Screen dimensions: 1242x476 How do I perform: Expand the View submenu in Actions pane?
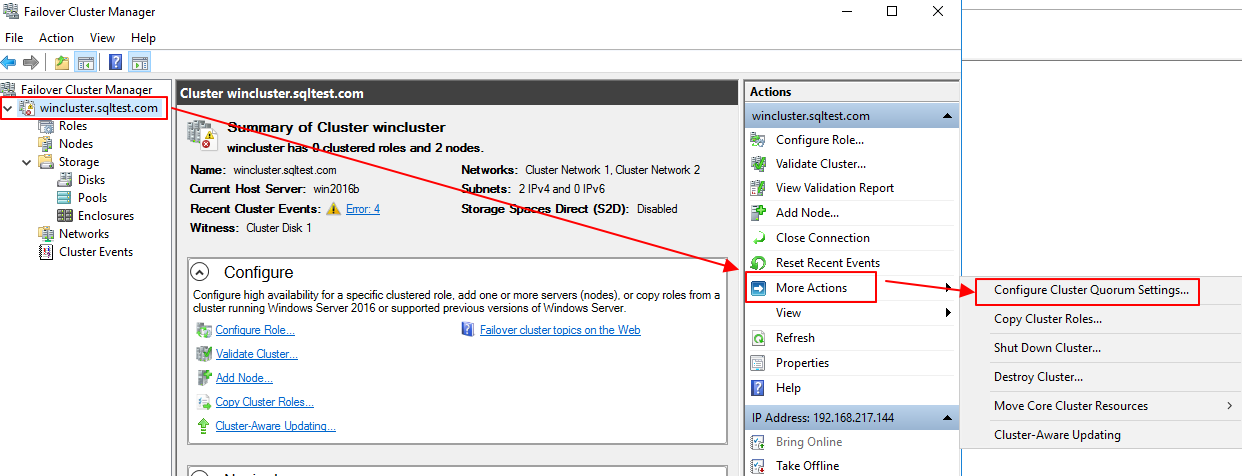(947, 313)
